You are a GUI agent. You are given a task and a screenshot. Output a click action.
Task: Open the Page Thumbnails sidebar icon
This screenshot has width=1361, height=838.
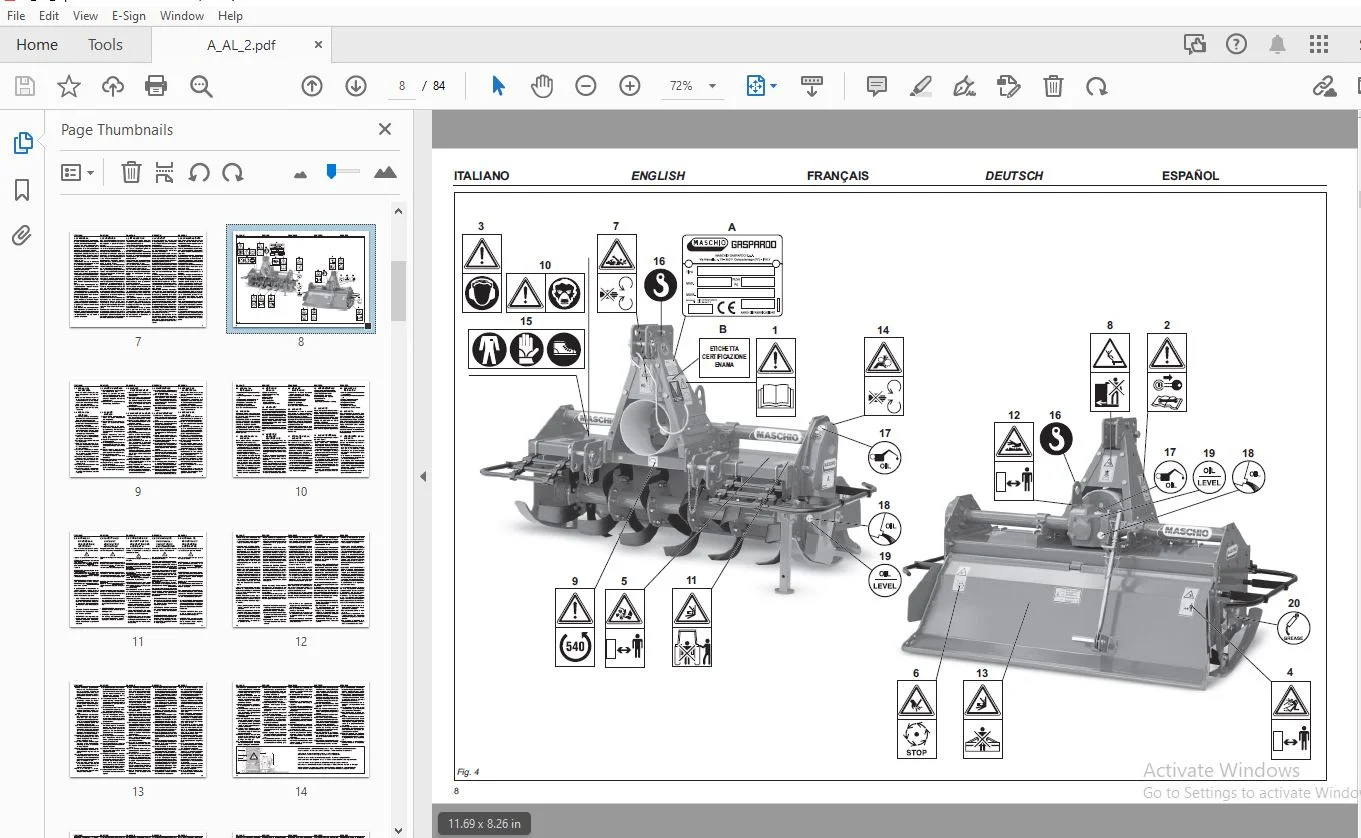coord(22,143)
